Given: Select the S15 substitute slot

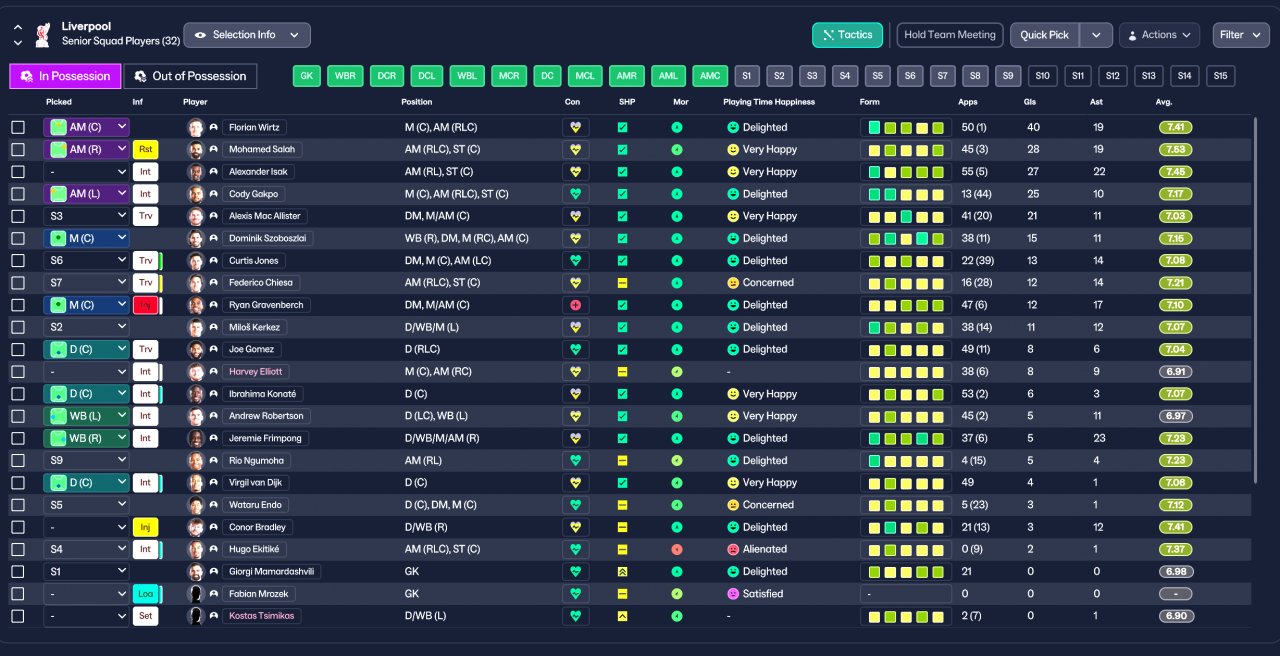Looking at the screenshot, I should coord(1221,76).
